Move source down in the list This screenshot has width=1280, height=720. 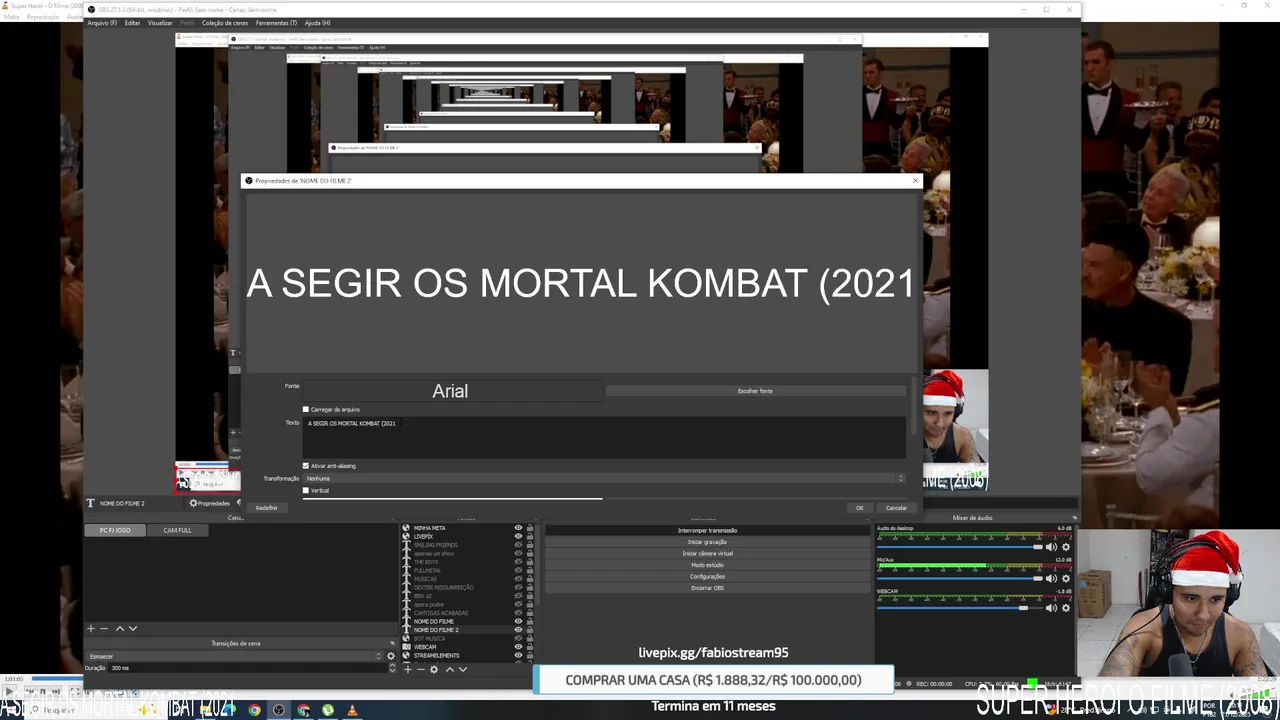point(463,669)
